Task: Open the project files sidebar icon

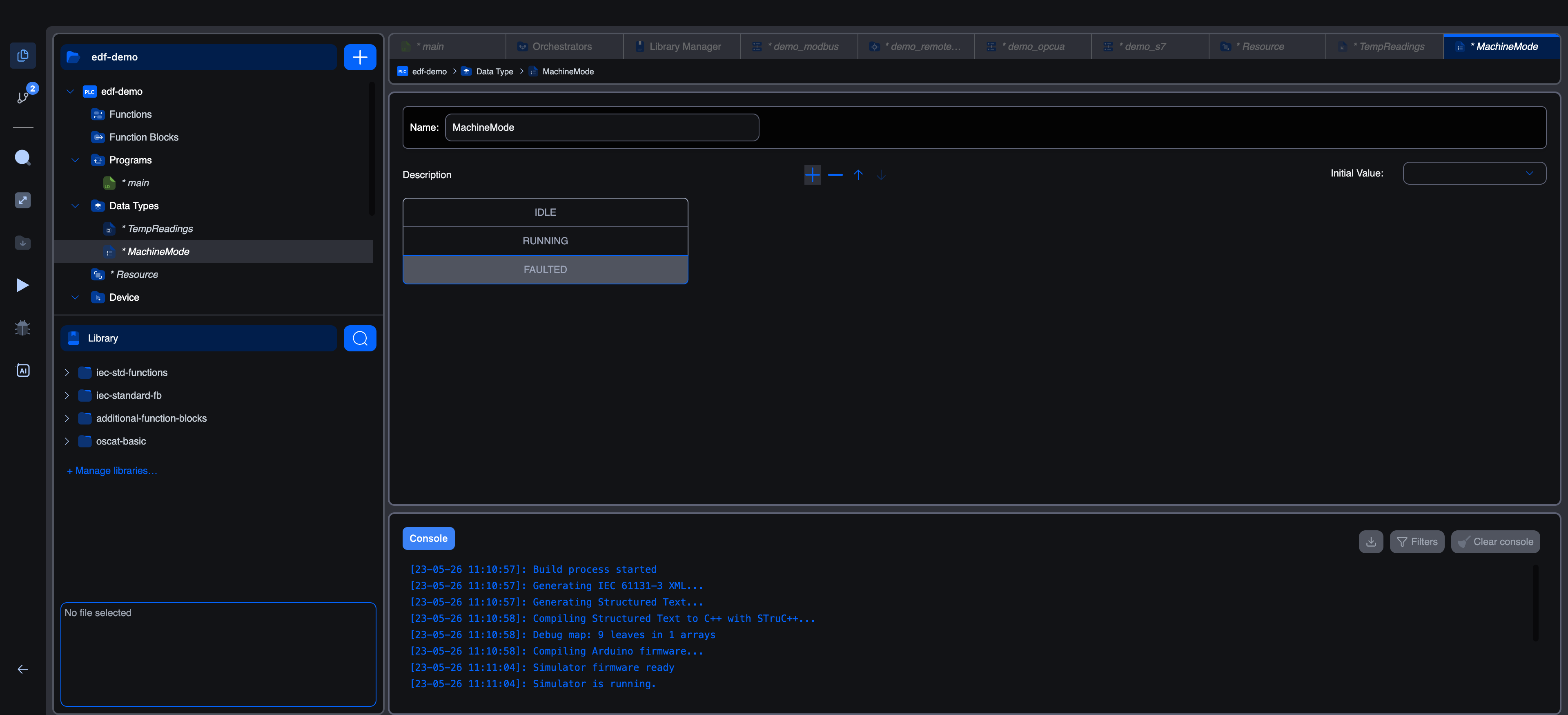Action: [x=22, y=56]
